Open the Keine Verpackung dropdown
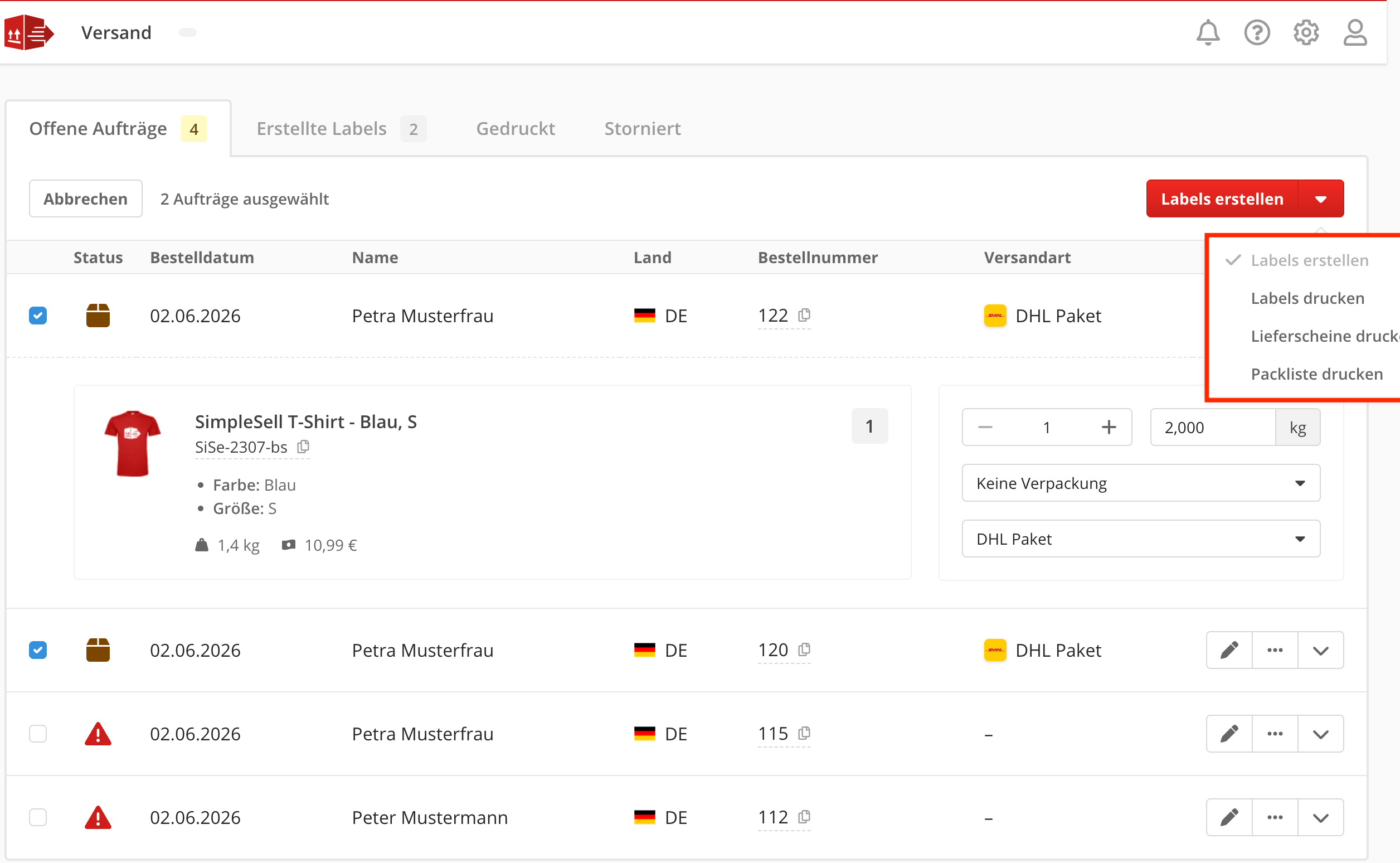This screenshot has height=863, width=1400. coord(1141,483)
